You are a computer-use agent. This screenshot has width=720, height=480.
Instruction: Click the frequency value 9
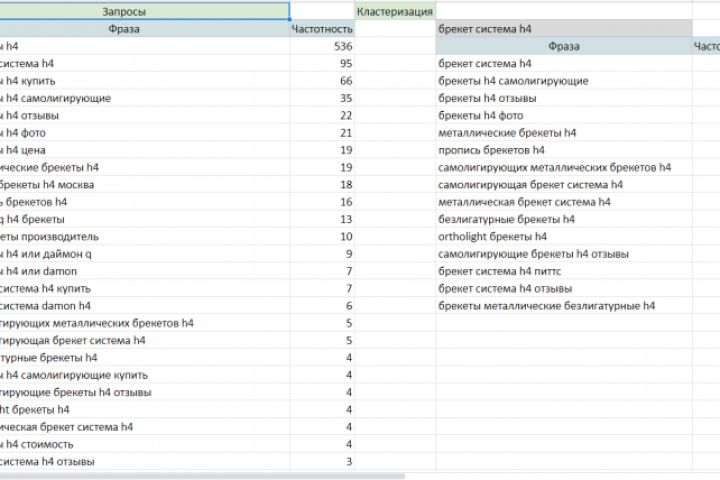(322, 254)
